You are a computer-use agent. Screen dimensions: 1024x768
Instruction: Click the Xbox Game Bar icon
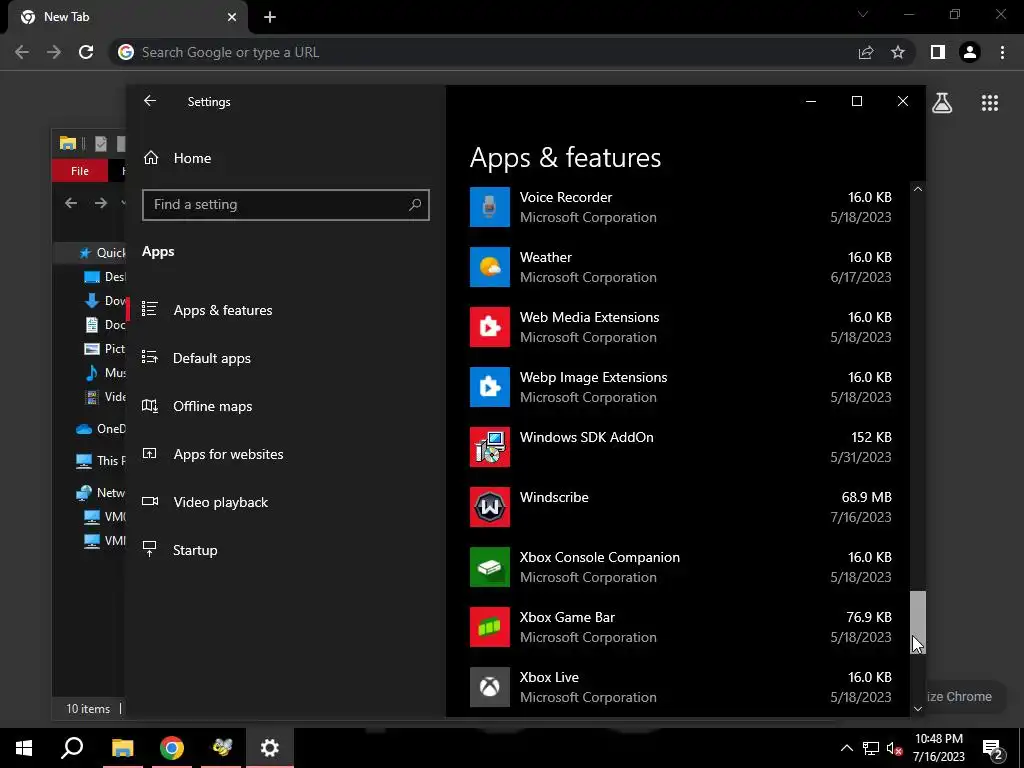pos(490,628)
